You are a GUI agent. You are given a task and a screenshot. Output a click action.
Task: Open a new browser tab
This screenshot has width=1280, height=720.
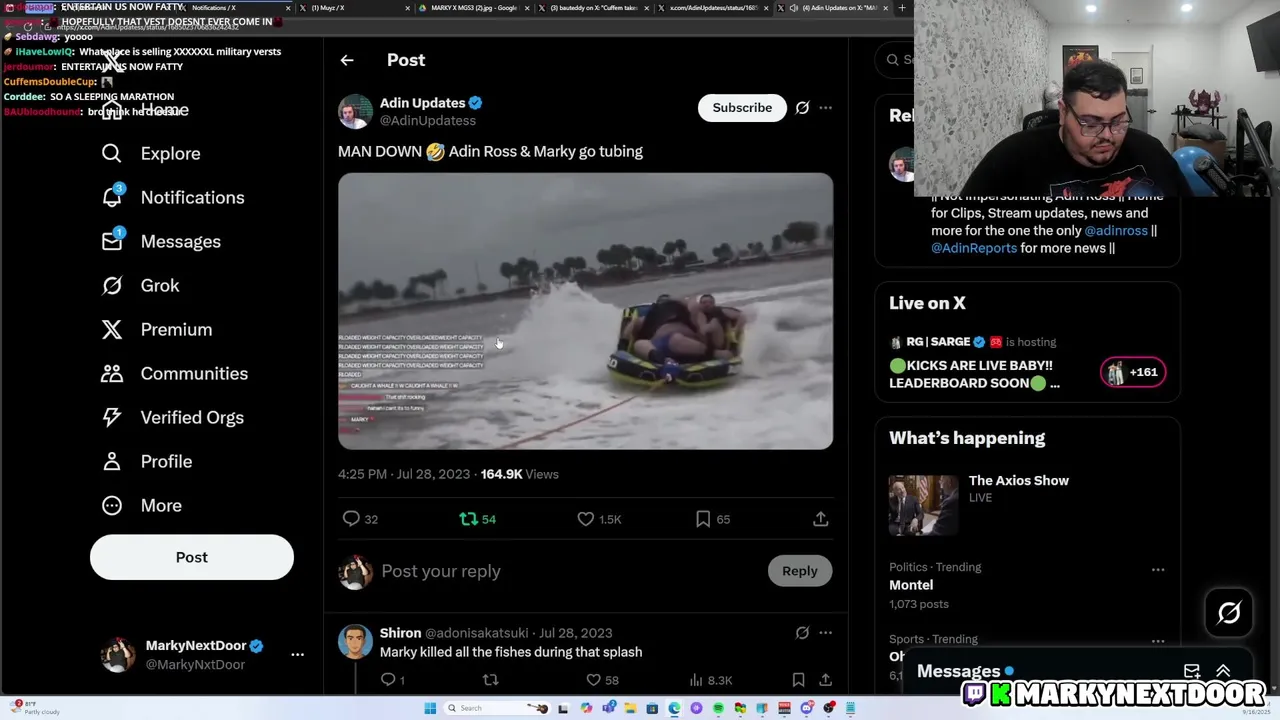click(x=901, y=8)
